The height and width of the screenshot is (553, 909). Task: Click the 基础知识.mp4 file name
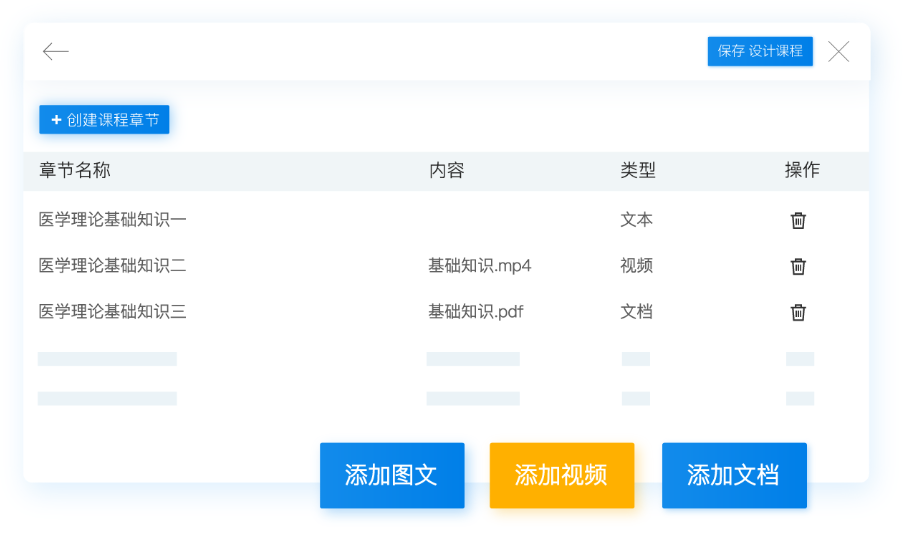(x=479, y=266)
